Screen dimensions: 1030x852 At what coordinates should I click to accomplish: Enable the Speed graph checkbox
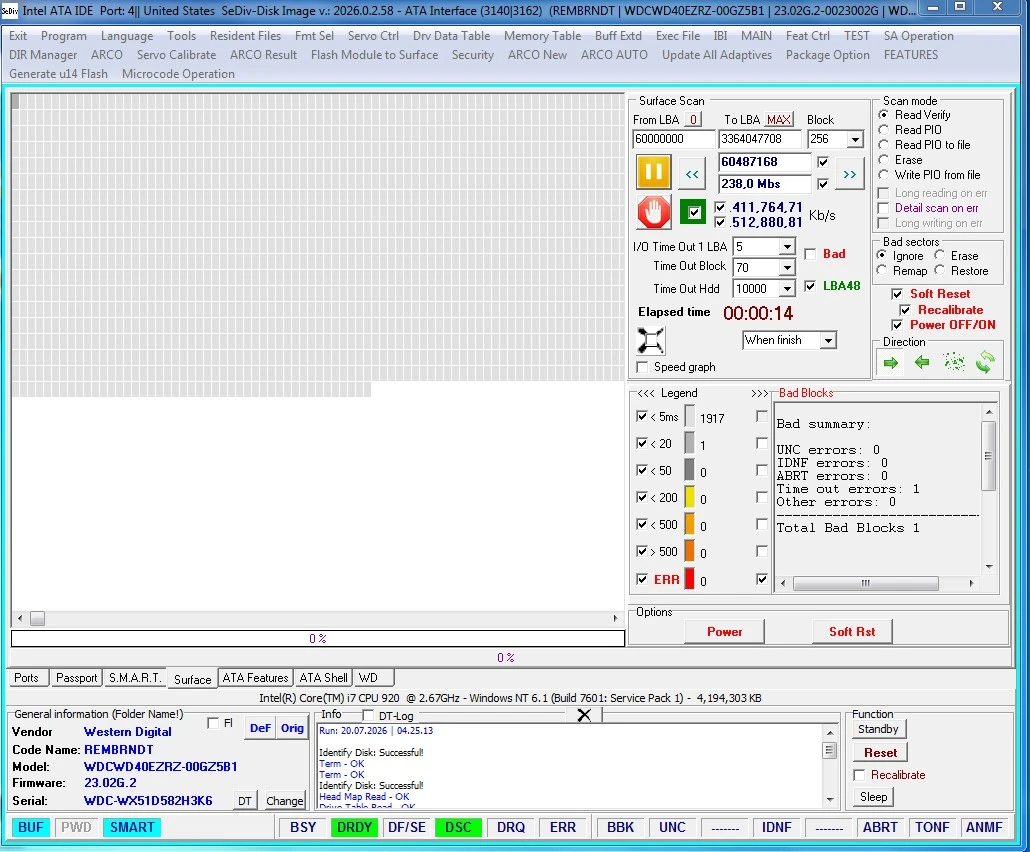click(642, 367)
